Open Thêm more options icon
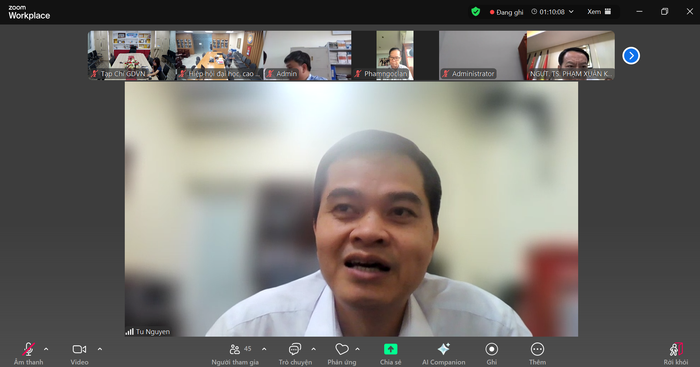Screen dimensions: 700x367 pyautogui.click(x=537, y=349)
